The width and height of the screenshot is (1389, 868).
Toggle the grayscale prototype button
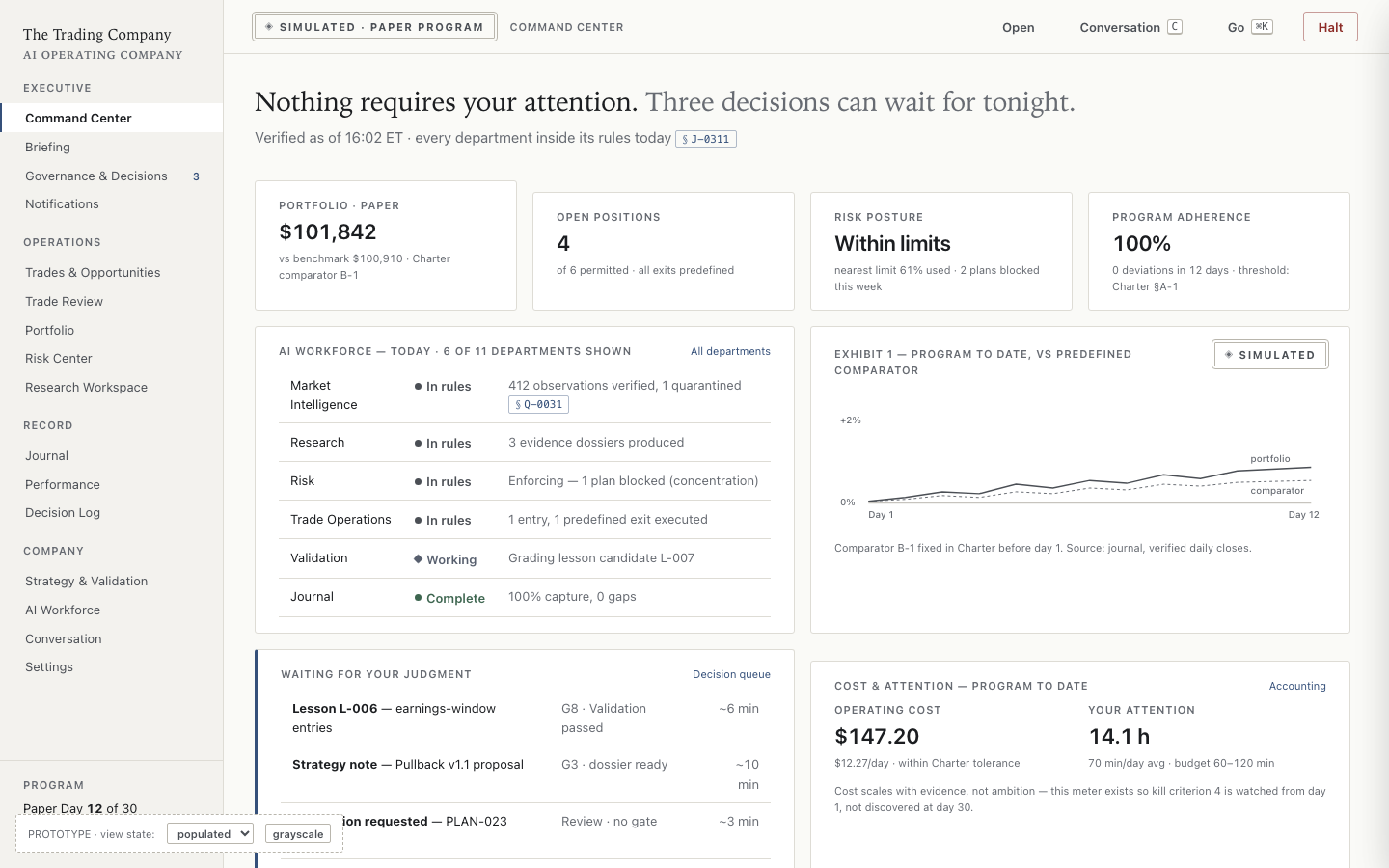point(298,834)
